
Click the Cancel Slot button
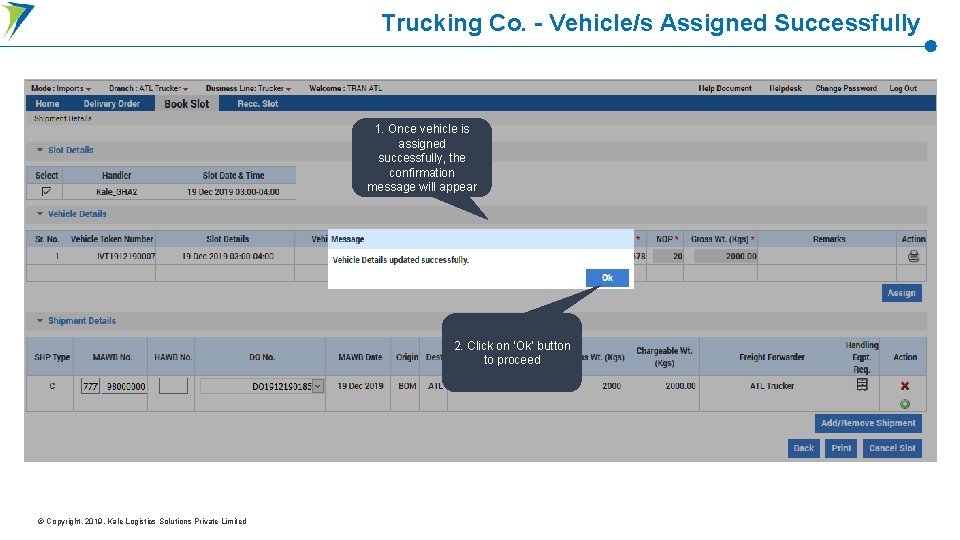tap(892, 448)
